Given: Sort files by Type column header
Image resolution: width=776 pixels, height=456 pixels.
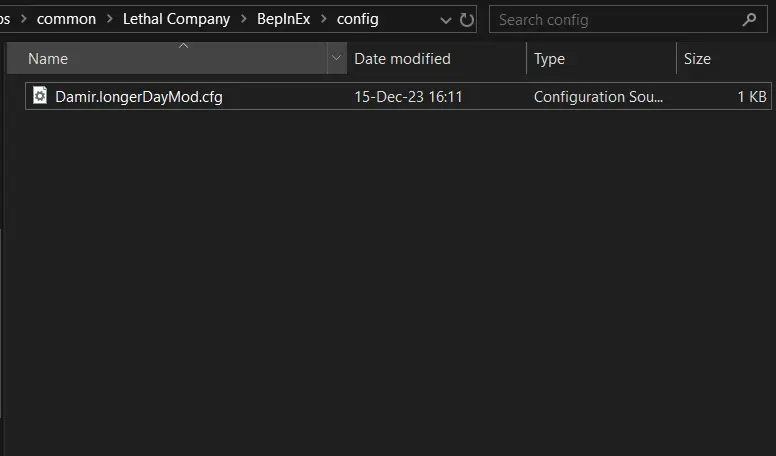Looking at the screenshot, I should click(601, 58).
